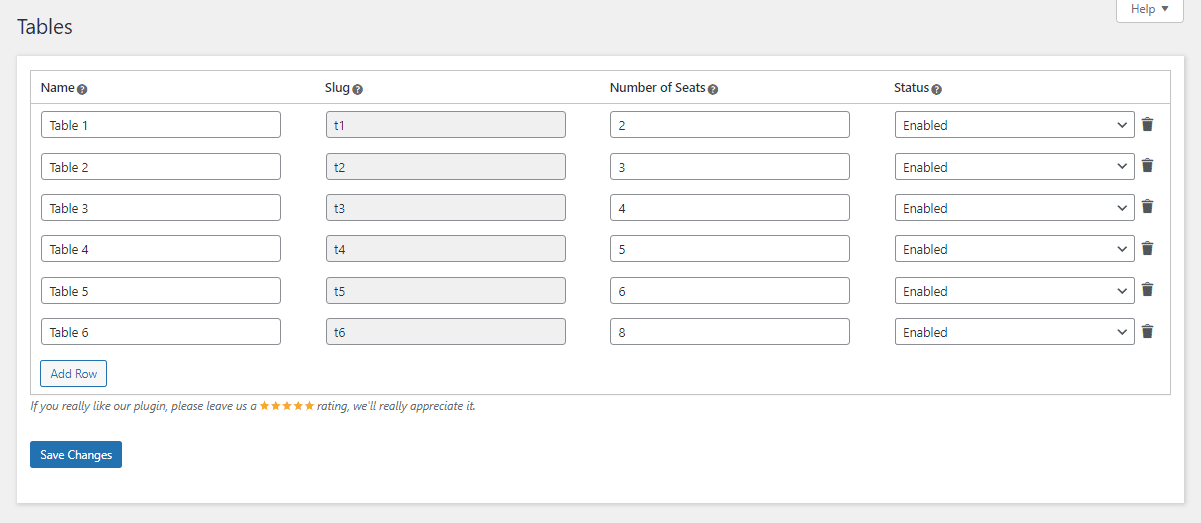This screenshot has width=1201, height=523.
Task: Click the t4 slug field
Action: (445, 249)
